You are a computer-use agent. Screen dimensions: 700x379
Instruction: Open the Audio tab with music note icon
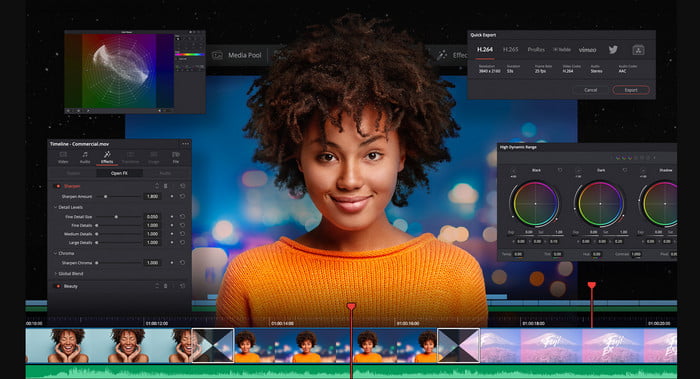coord(85,157)
